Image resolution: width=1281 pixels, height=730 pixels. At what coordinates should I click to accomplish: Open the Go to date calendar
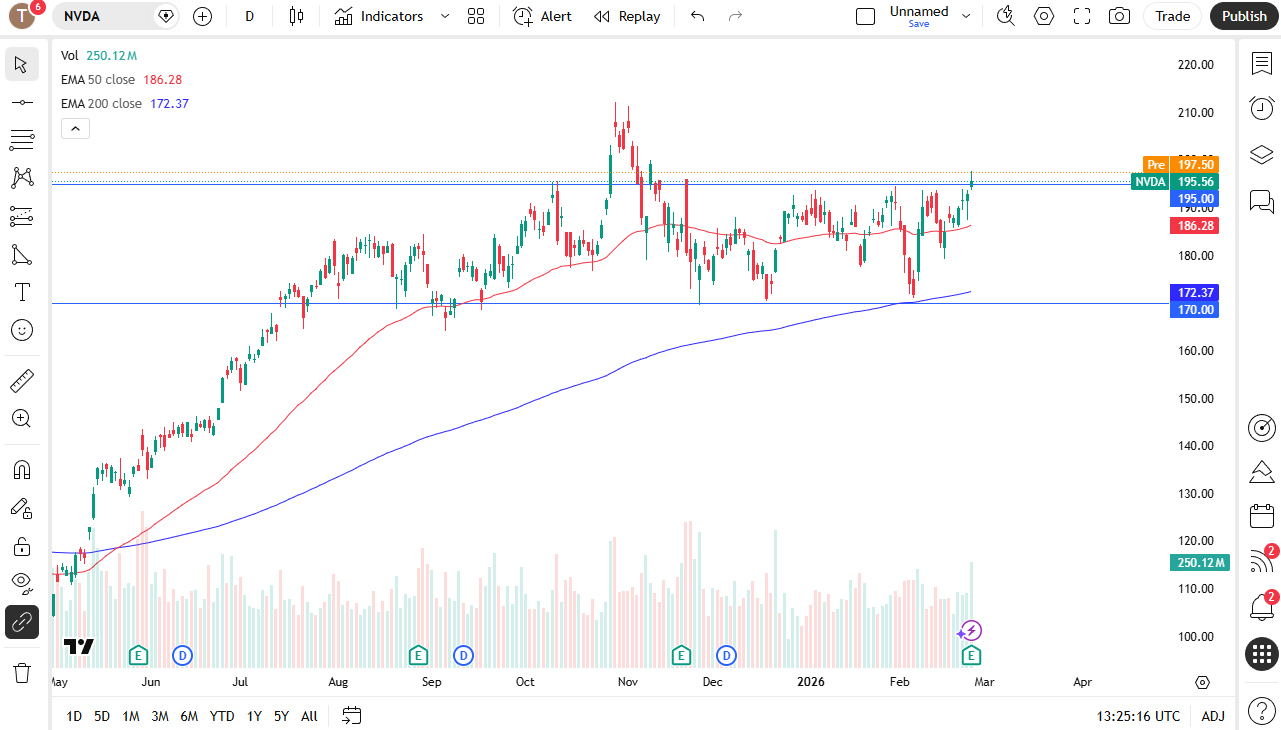(x=351, y=716)
